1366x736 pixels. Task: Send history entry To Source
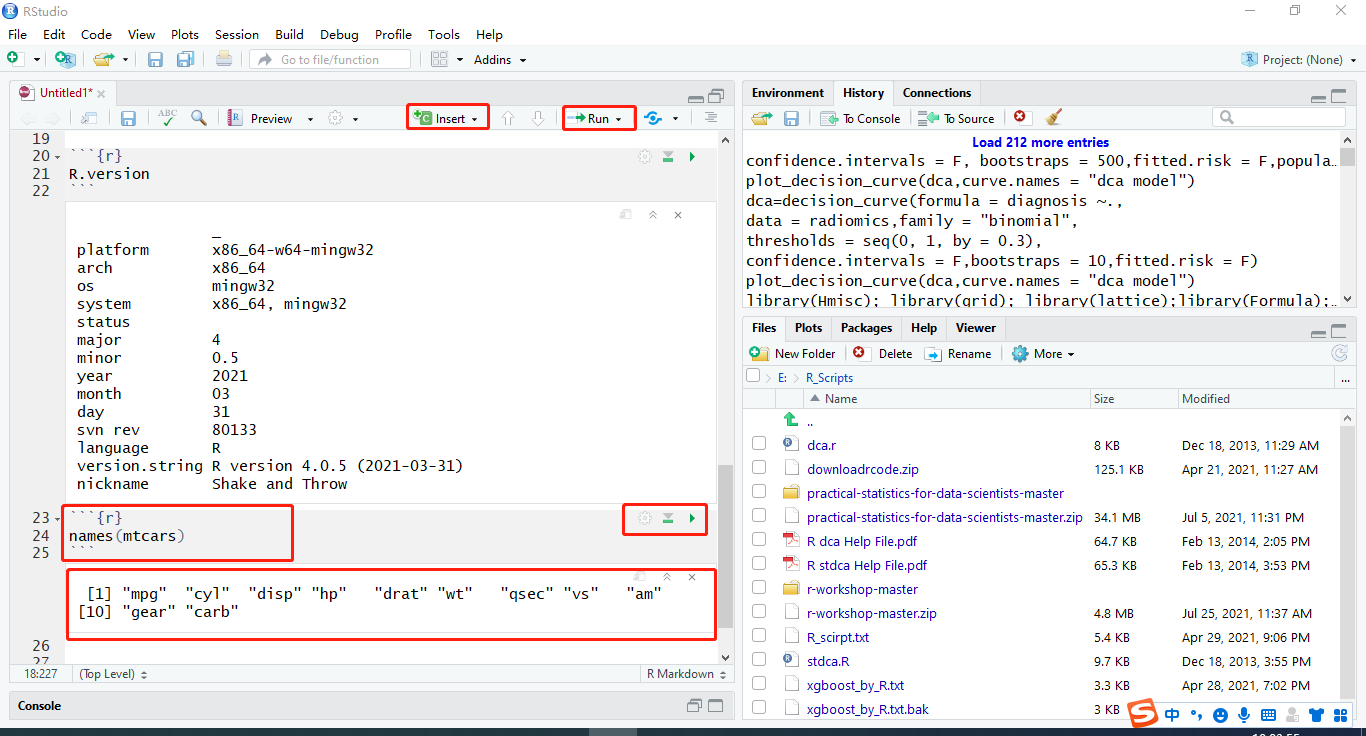[x=955, y=118]
